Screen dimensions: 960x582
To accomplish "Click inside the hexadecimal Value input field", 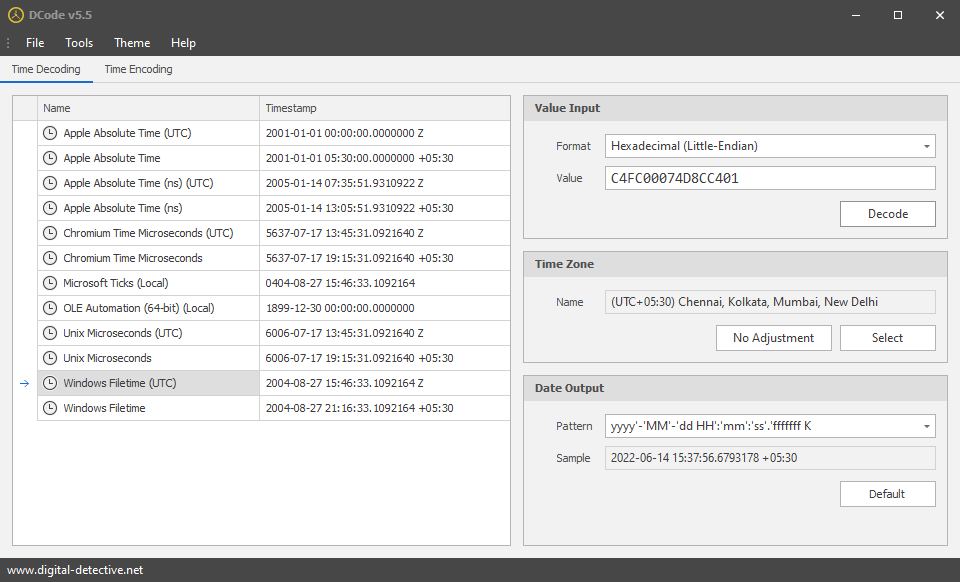I will tap(769, 177).
